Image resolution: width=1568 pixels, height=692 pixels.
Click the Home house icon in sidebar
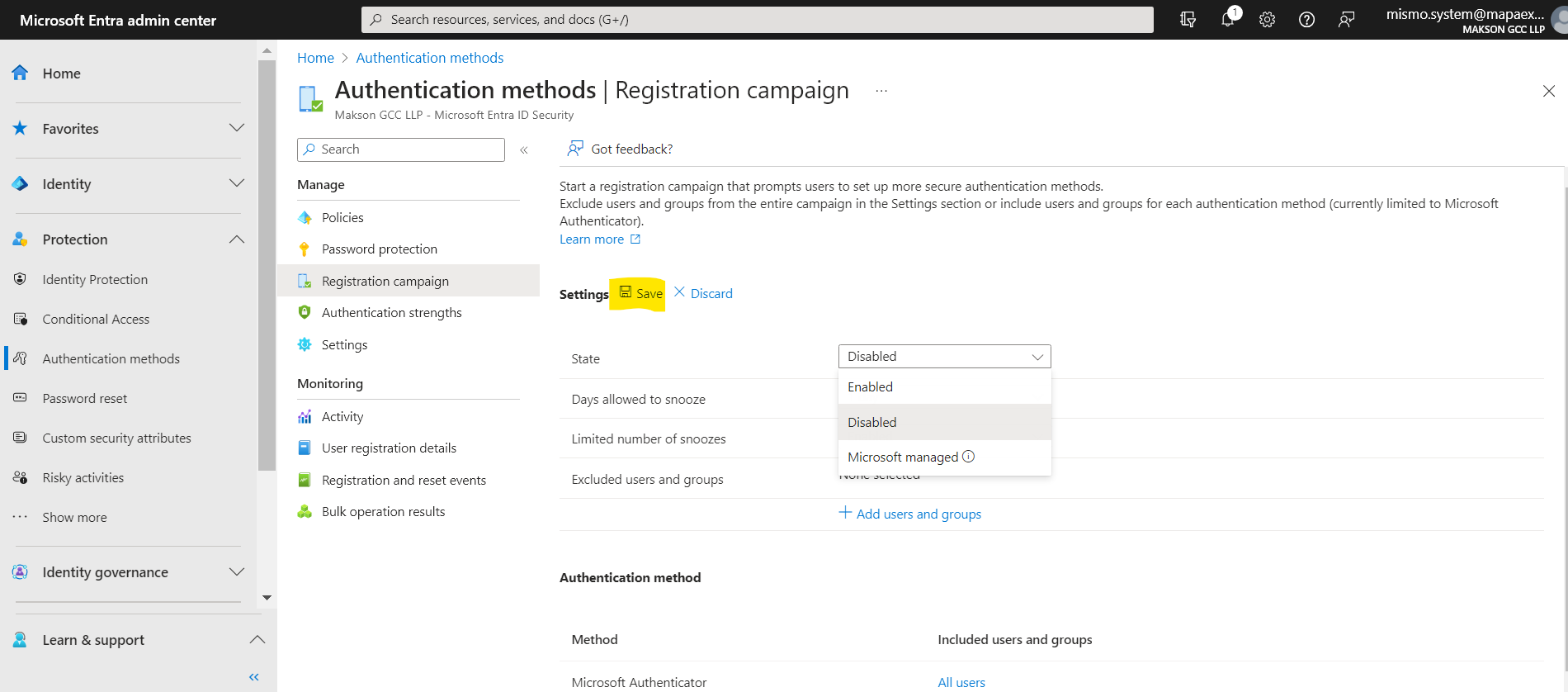(21, 73)
